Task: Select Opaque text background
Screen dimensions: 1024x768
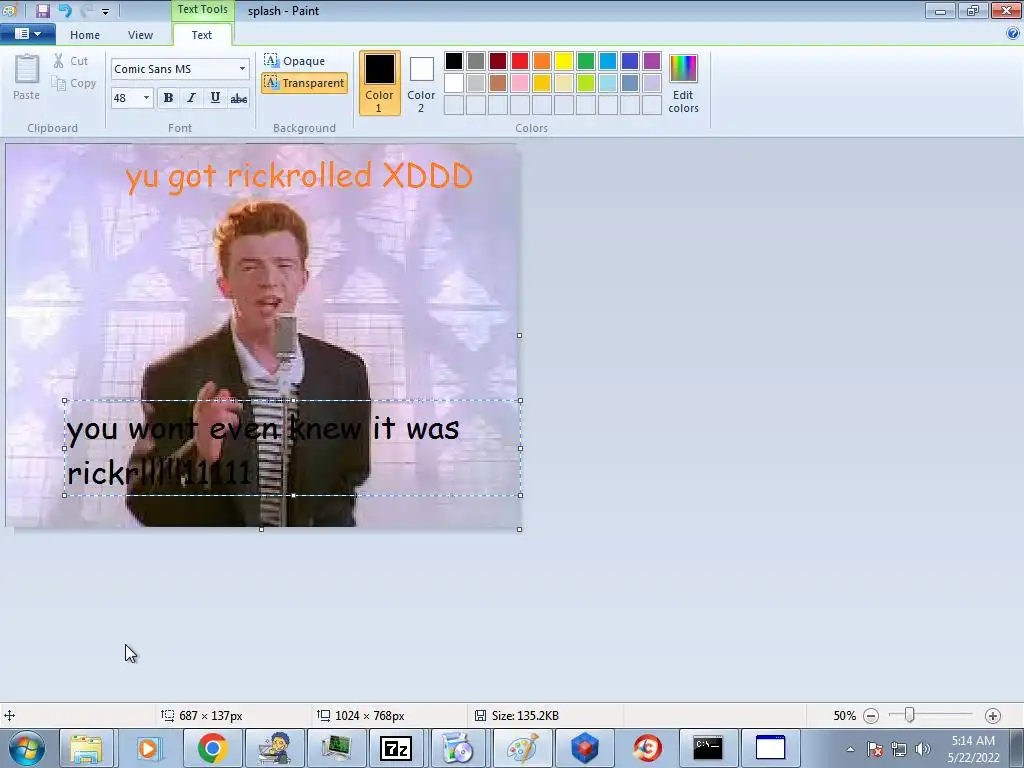Action: (x=295, y=61)
